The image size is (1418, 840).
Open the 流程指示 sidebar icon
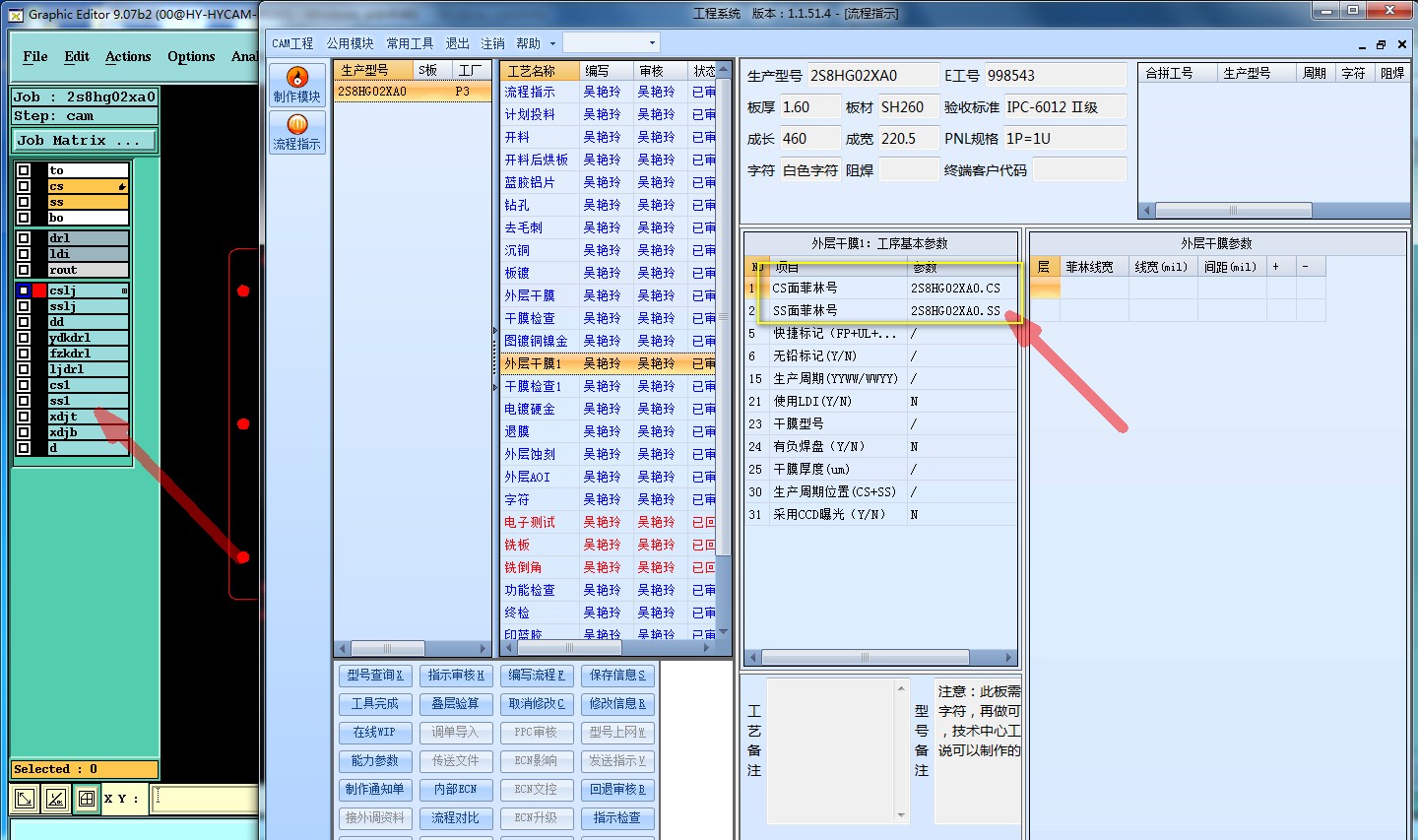pos(296,132)
